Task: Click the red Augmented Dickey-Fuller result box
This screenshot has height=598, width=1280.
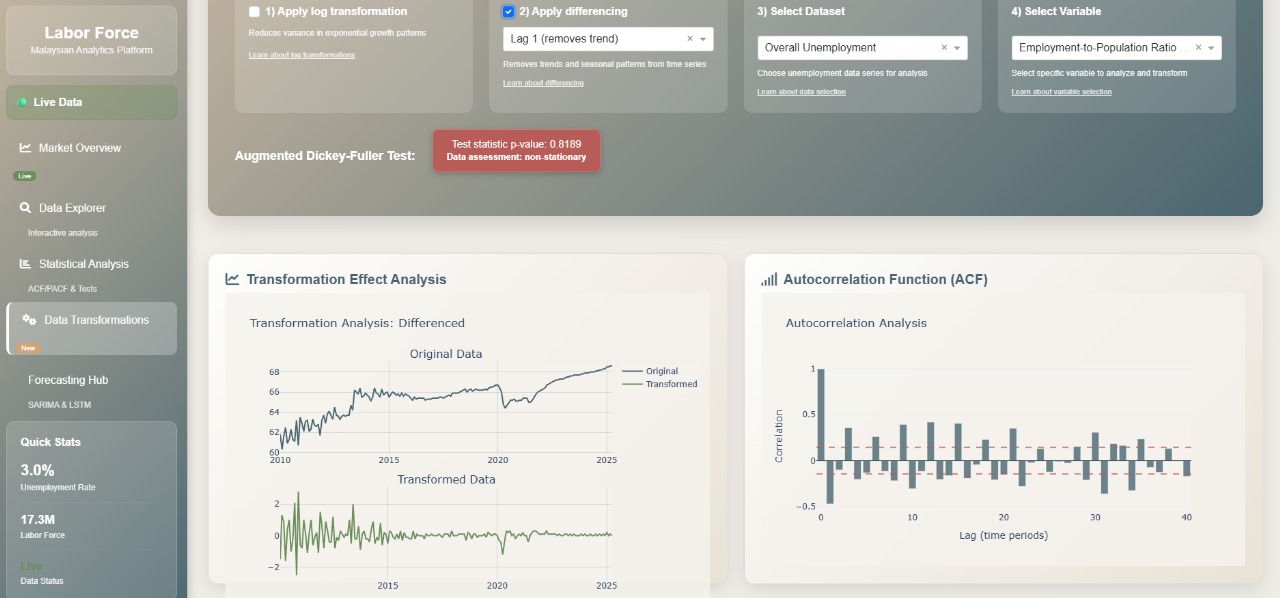Action: coord(516,150)
